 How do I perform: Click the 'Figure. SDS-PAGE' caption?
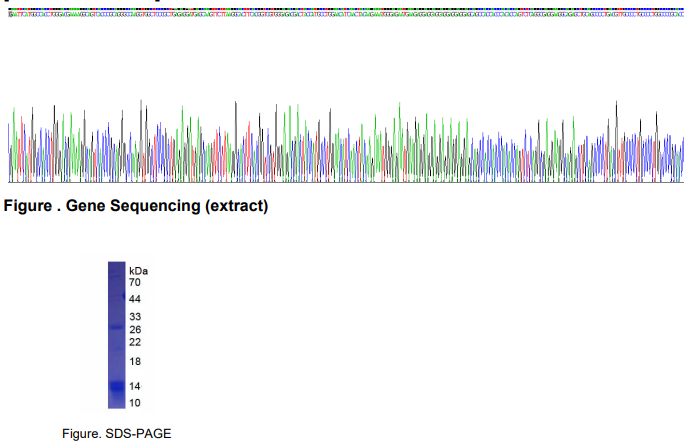pos(117,434)
